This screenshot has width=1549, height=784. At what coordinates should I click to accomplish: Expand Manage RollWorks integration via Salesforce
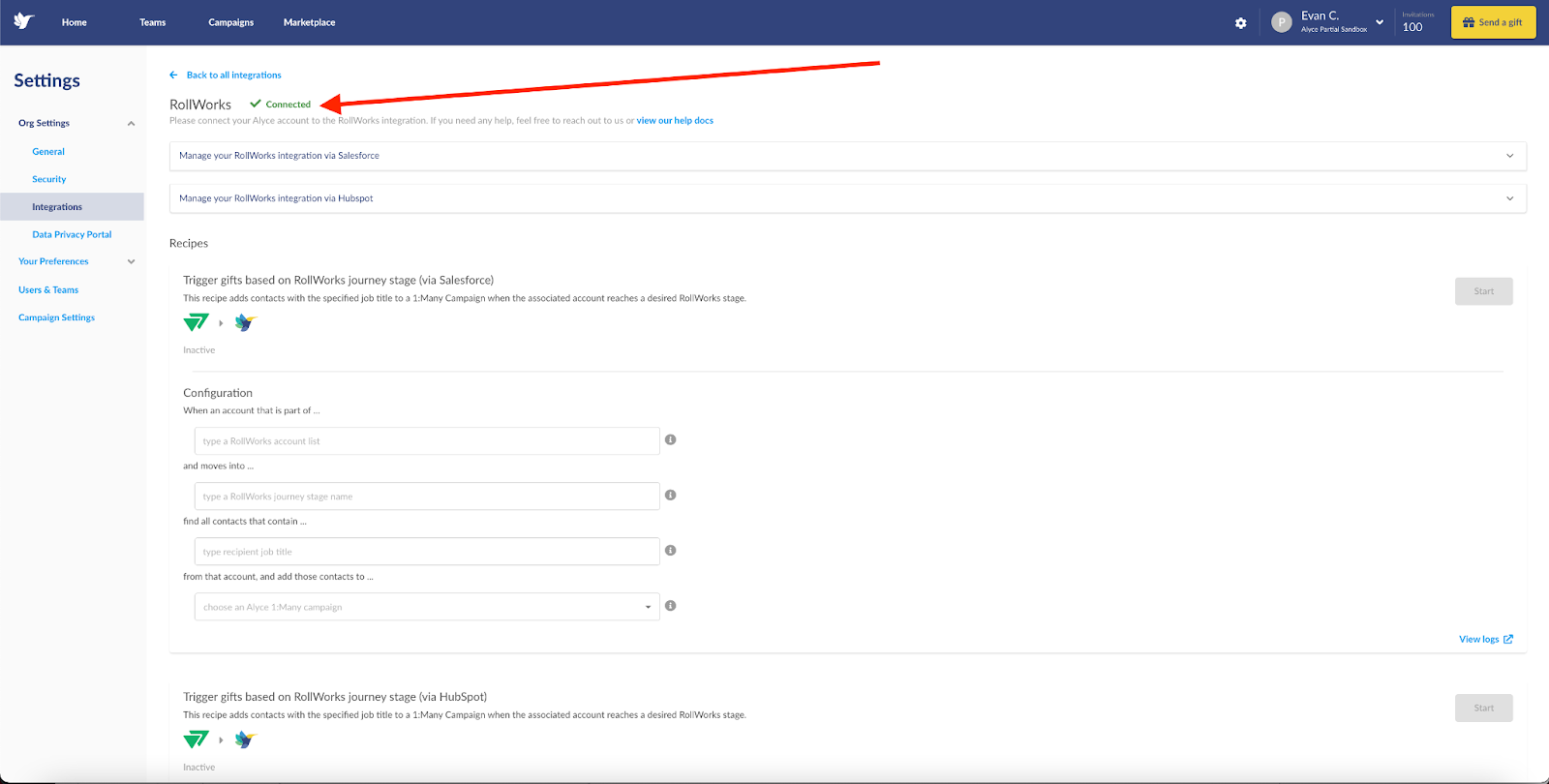coord(848,156)
